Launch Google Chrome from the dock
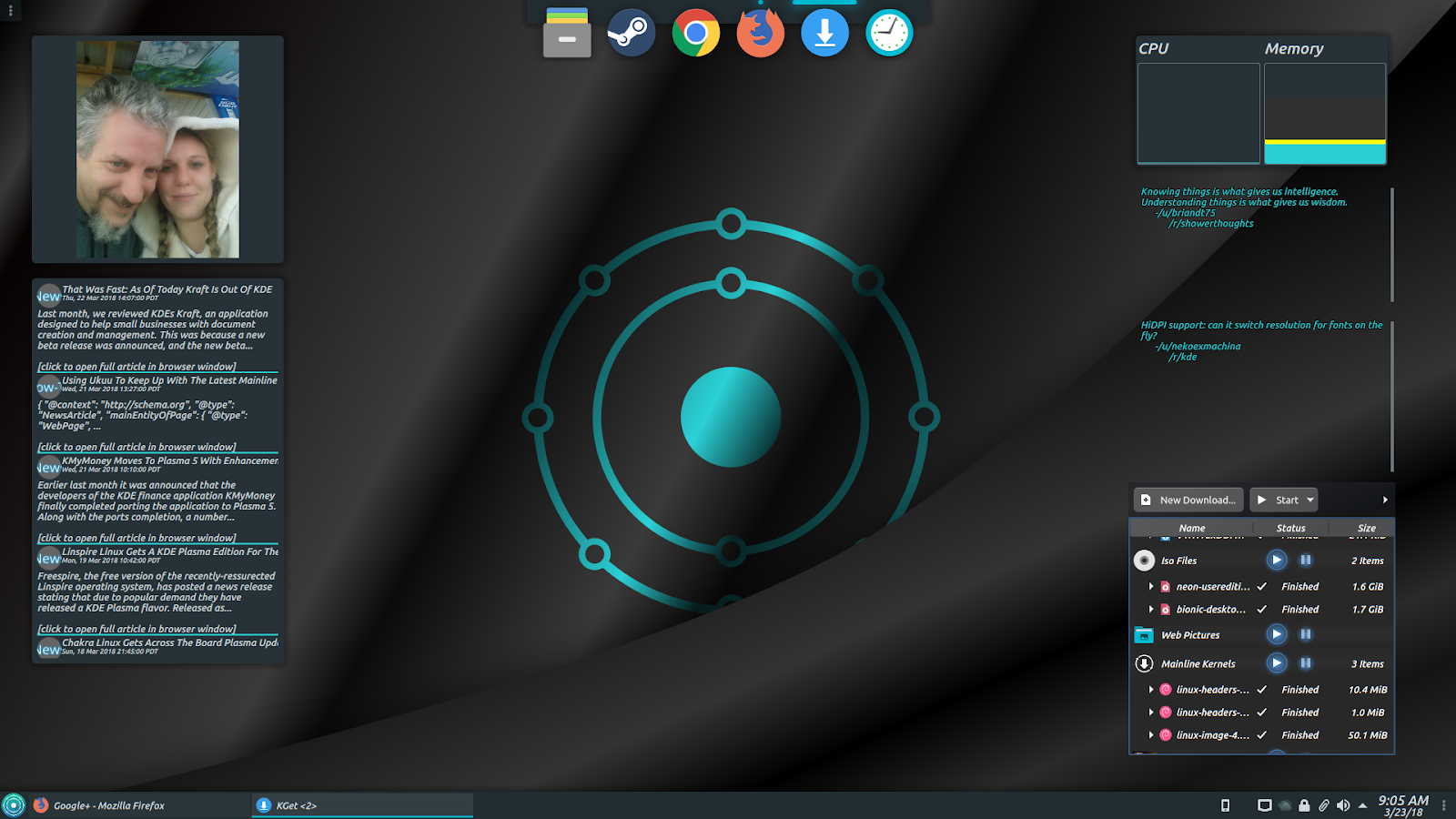This screenshot has height=819, width=1456. point(695,34)
